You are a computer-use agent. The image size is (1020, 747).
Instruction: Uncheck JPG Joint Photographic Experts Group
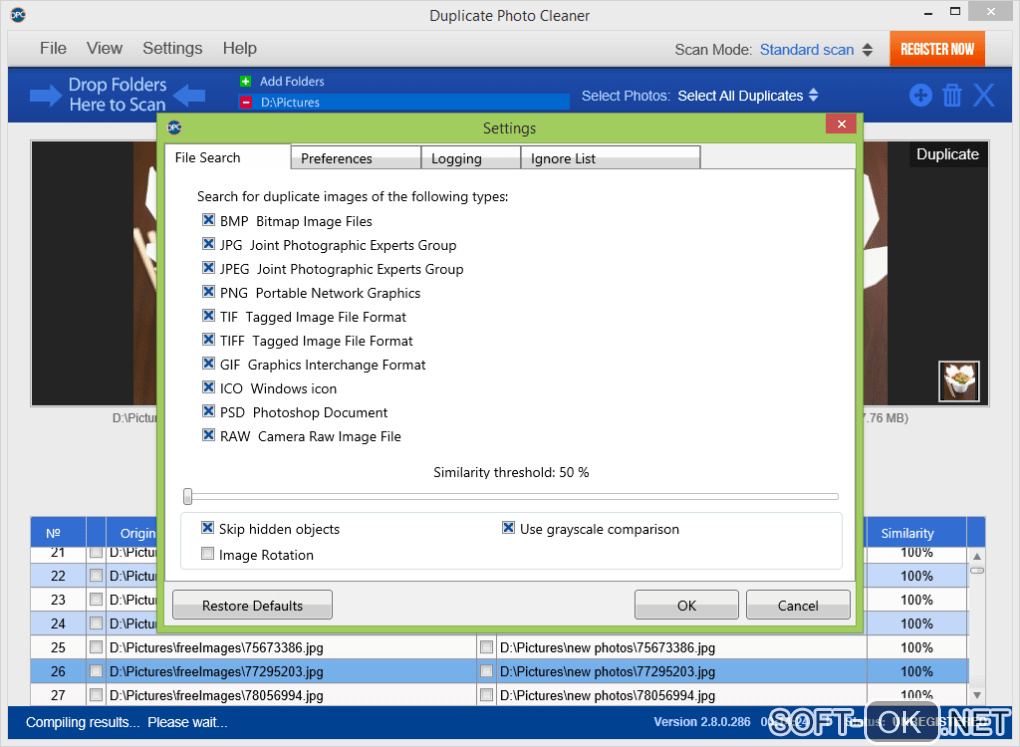(x=208, y=244)
